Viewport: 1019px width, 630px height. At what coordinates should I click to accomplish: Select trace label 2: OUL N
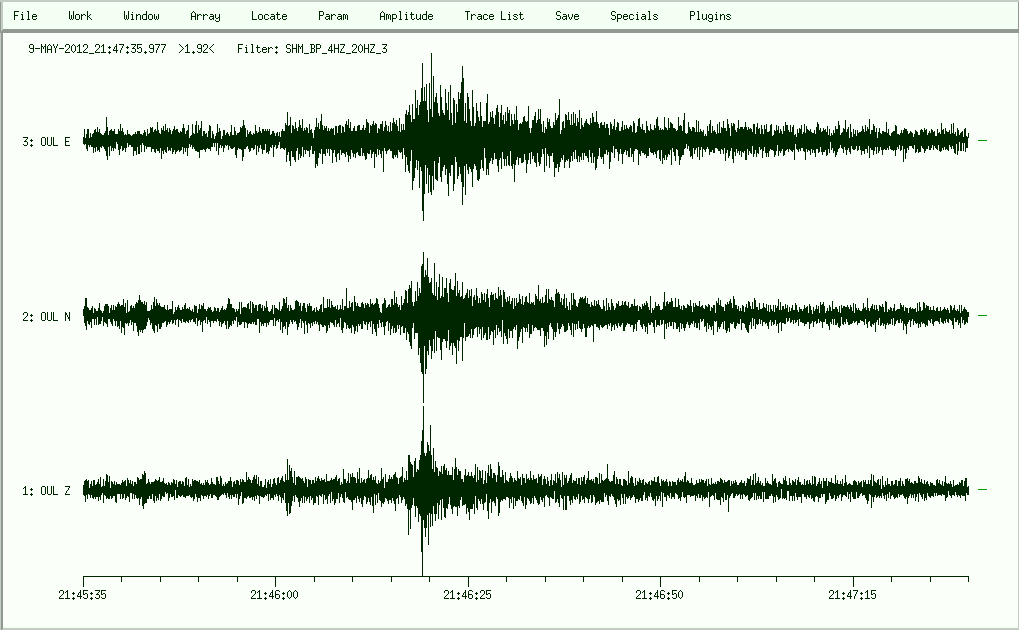[x=46, y=317]
